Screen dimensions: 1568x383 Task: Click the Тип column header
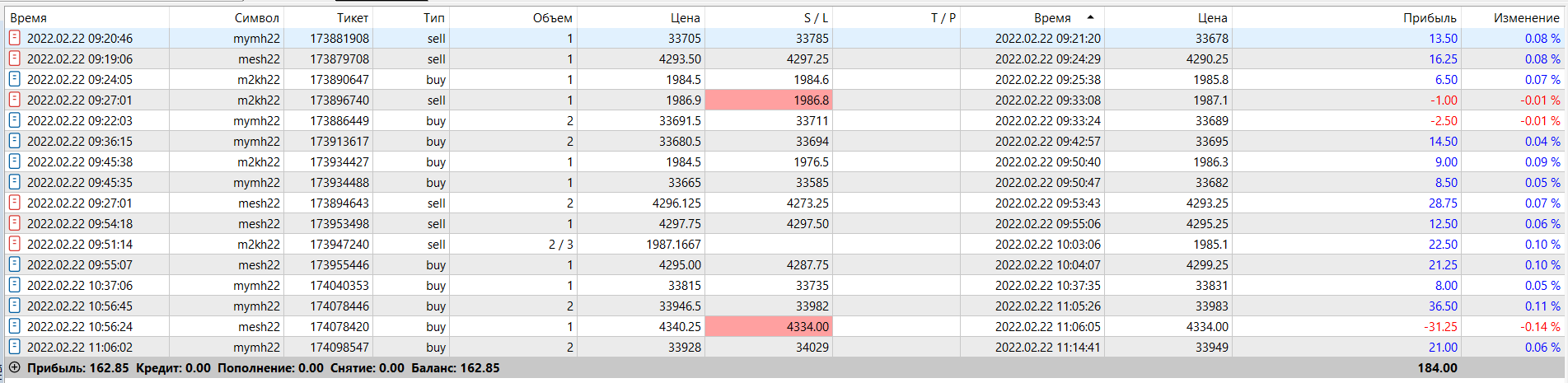(433, 17)
